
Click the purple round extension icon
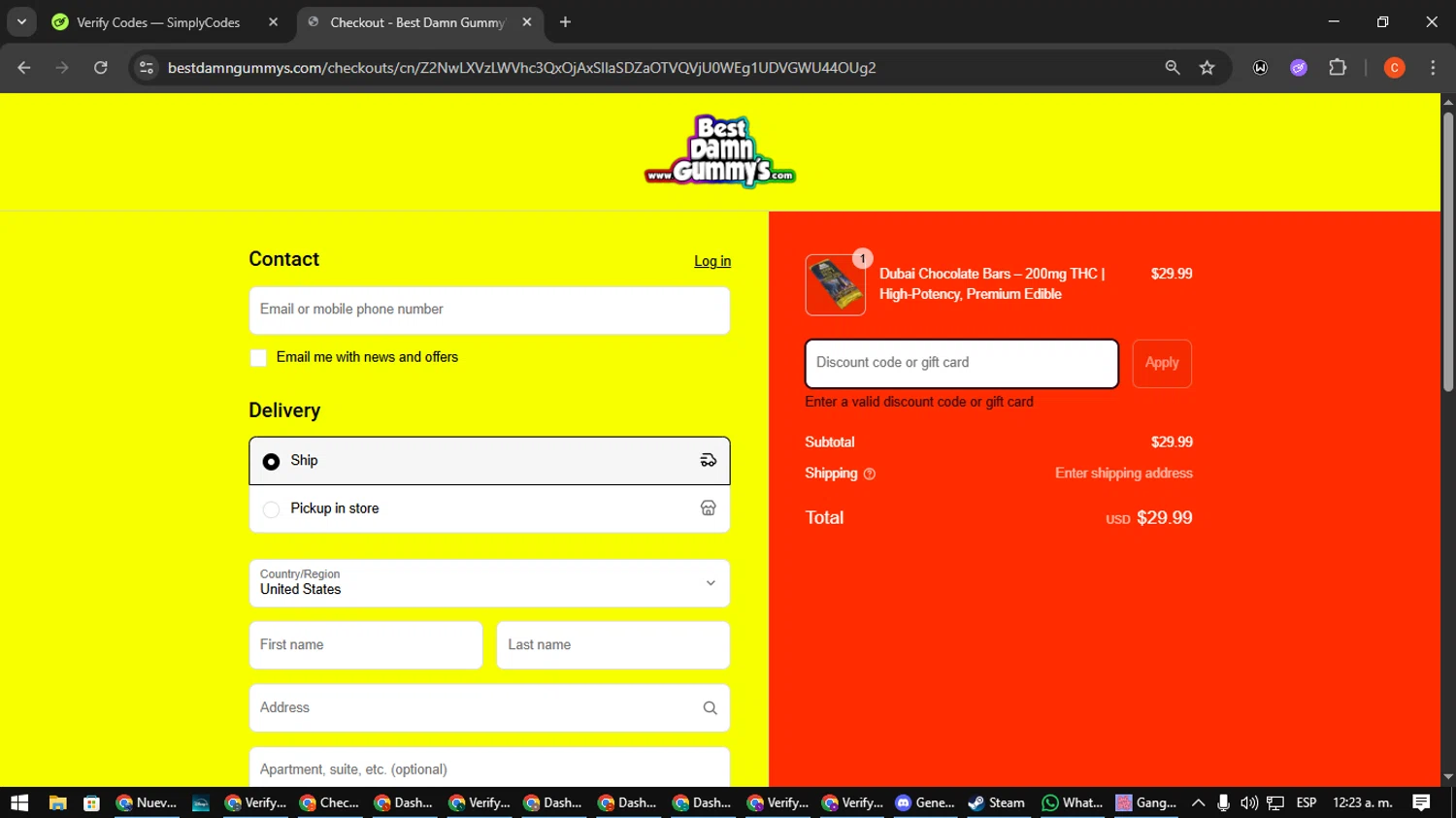point(1299,68)
